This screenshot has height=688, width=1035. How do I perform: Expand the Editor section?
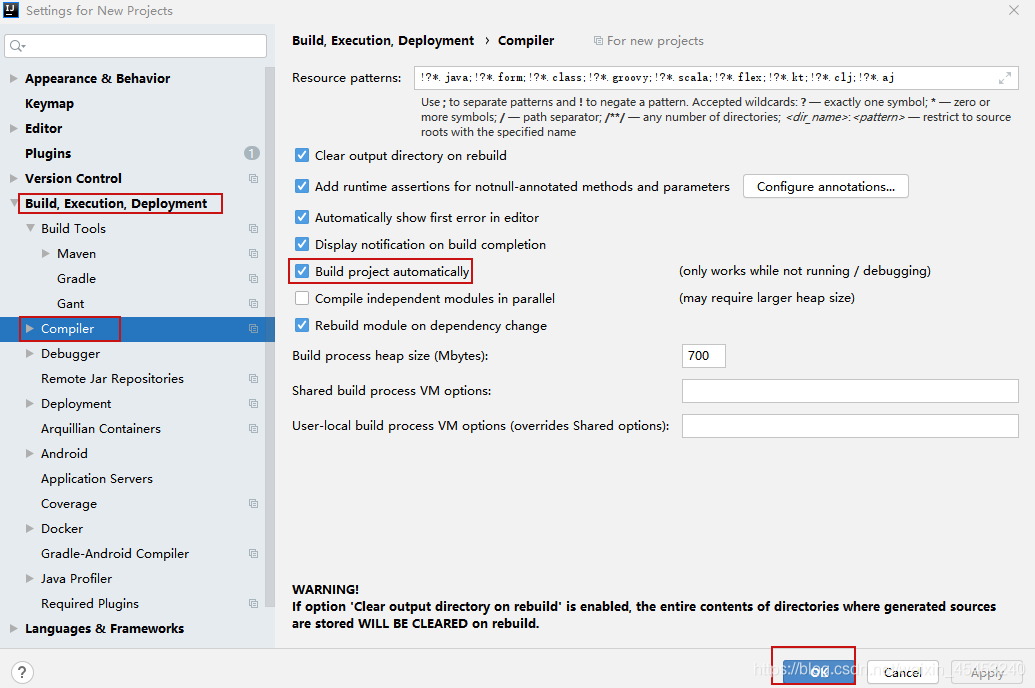coord(13,128)
